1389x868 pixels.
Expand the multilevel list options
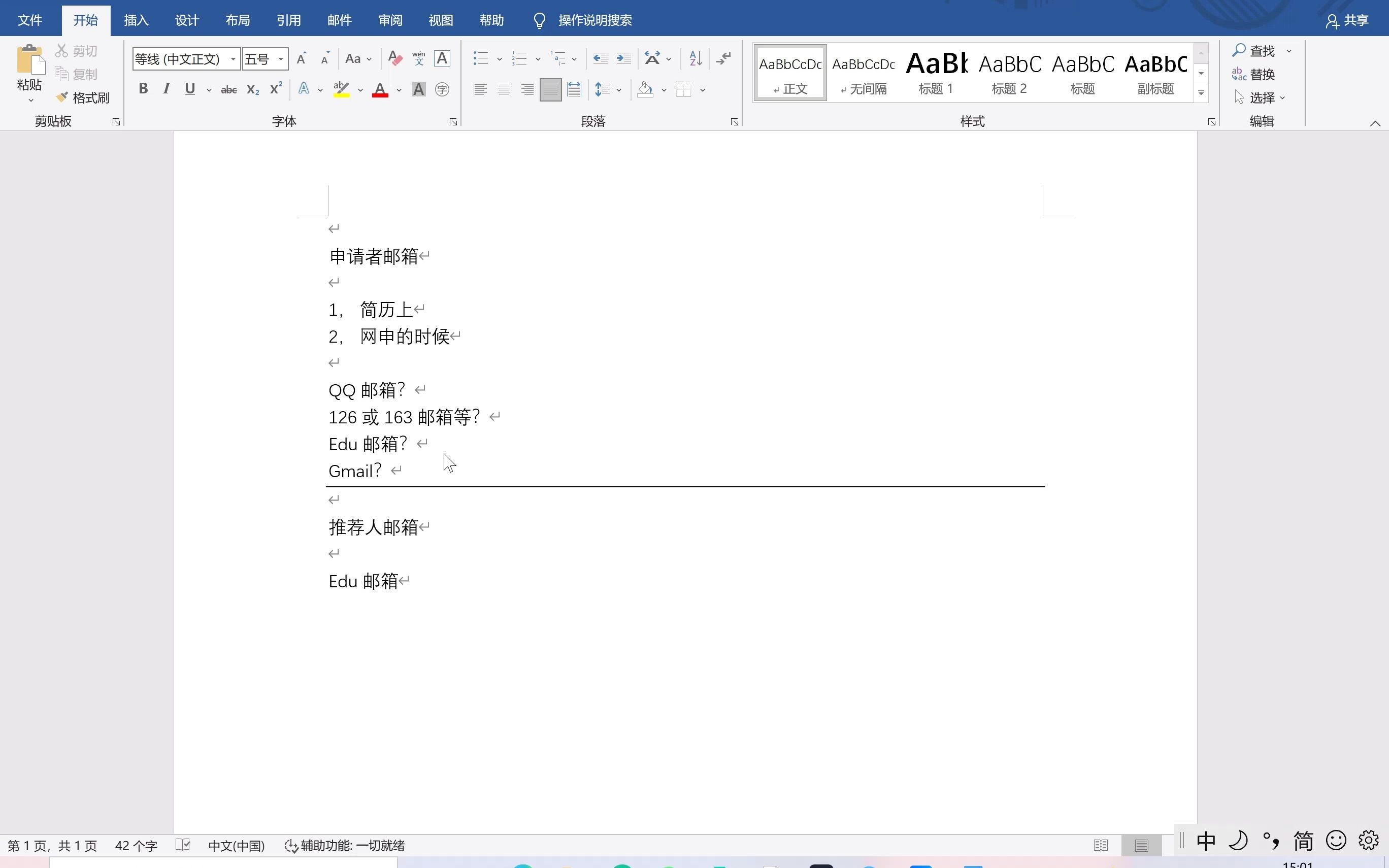click(x=574, y=59)
